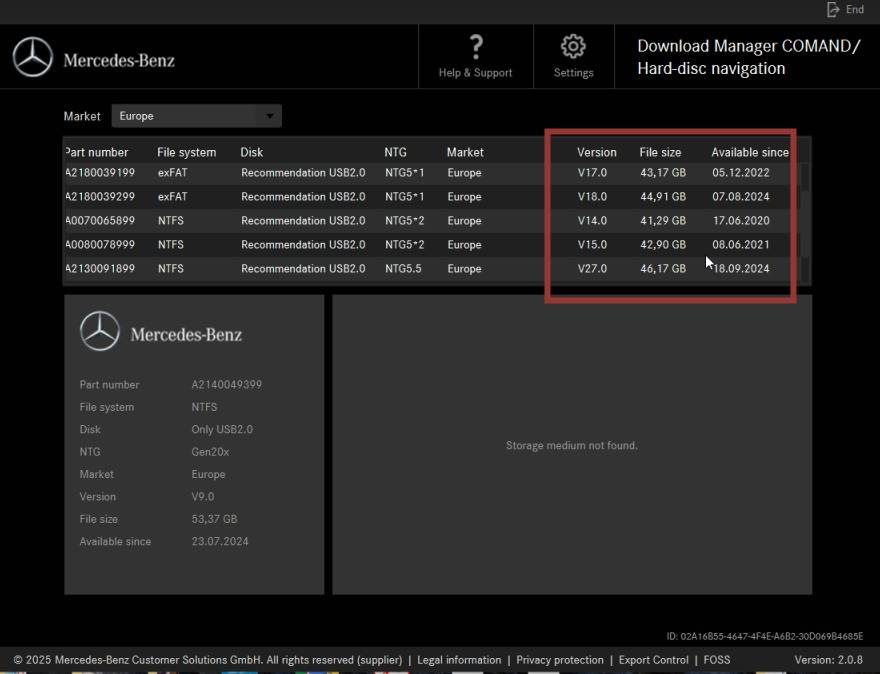
Task: Click the Disk column header
Action: [x=251, y=152]
